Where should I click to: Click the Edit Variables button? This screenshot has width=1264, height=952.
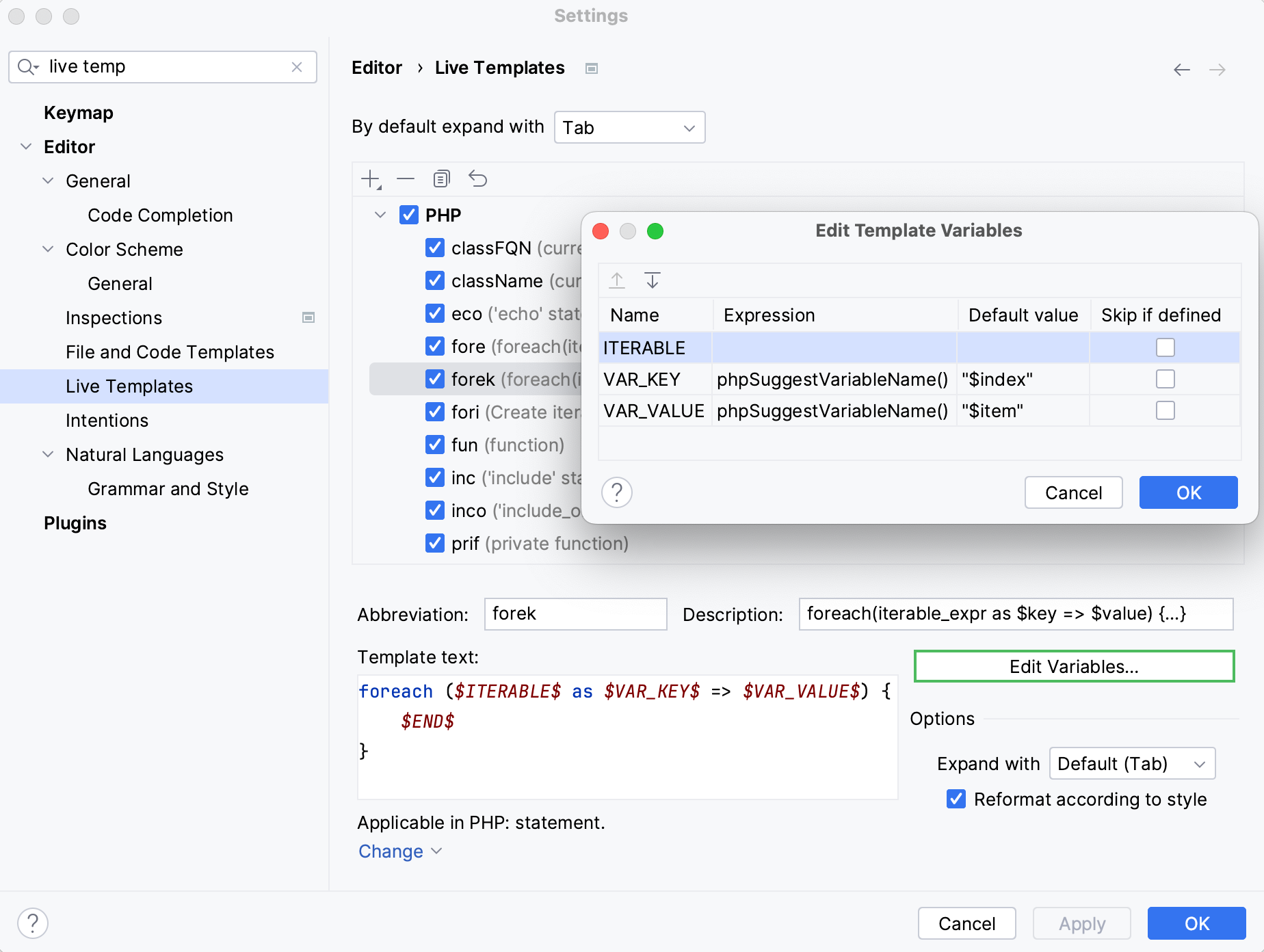[x=1072, y=666]
